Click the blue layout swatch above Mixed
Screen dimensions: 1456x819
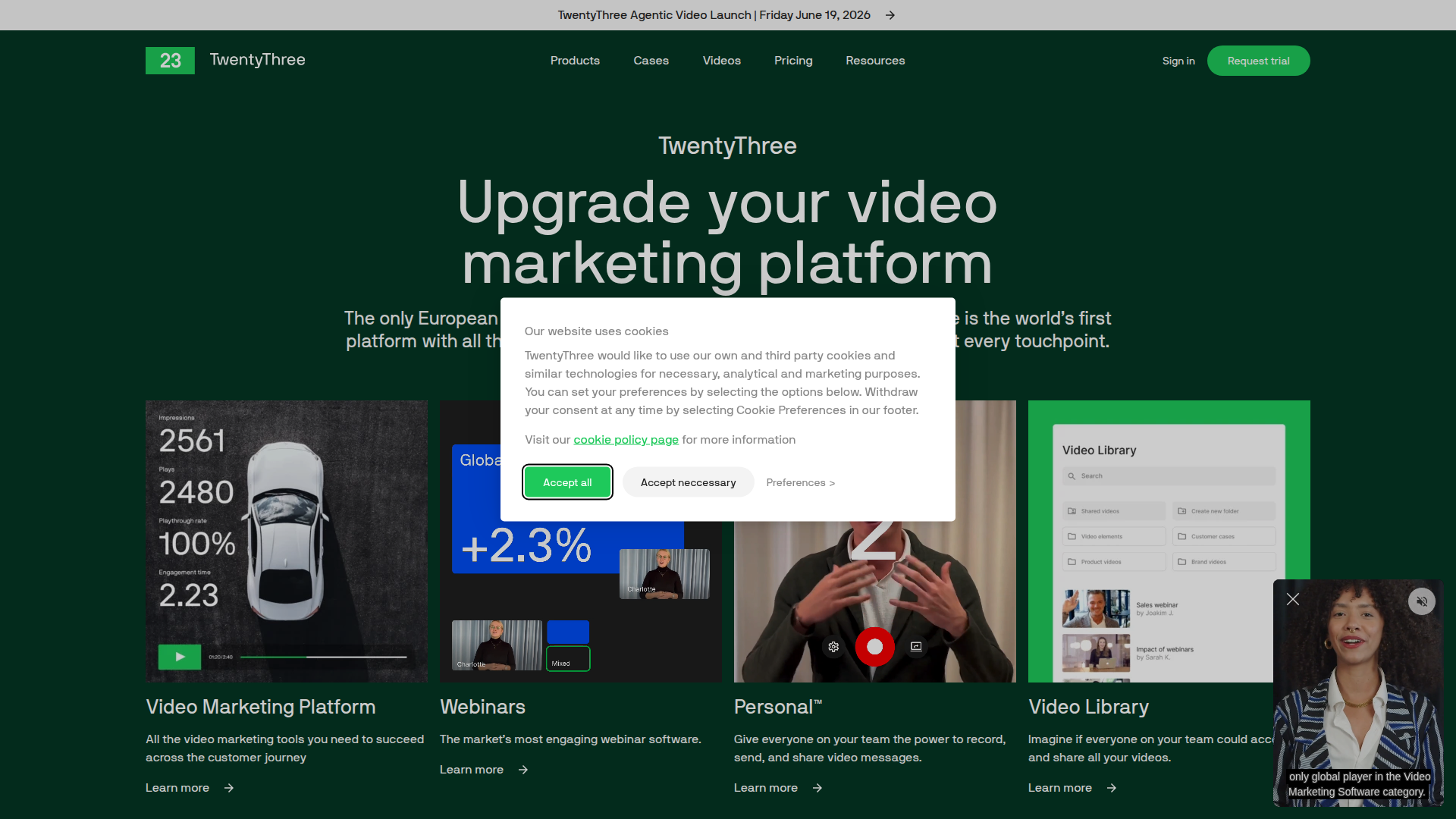(x=568, y=632)
